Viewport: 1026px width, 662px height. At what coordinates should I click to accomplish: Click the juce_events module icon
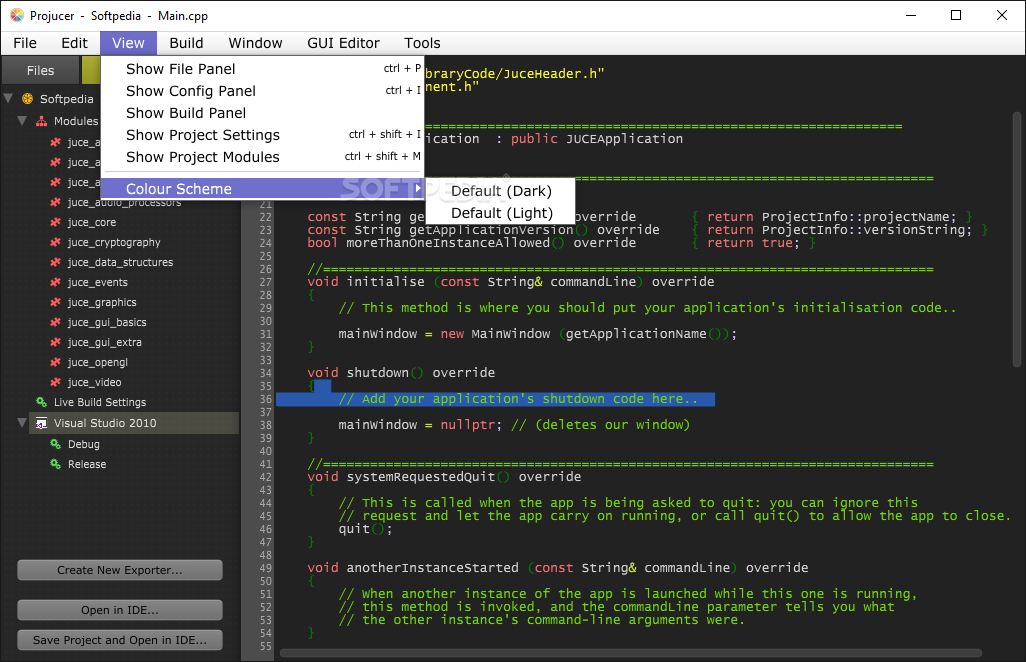(x=56, y=283)
